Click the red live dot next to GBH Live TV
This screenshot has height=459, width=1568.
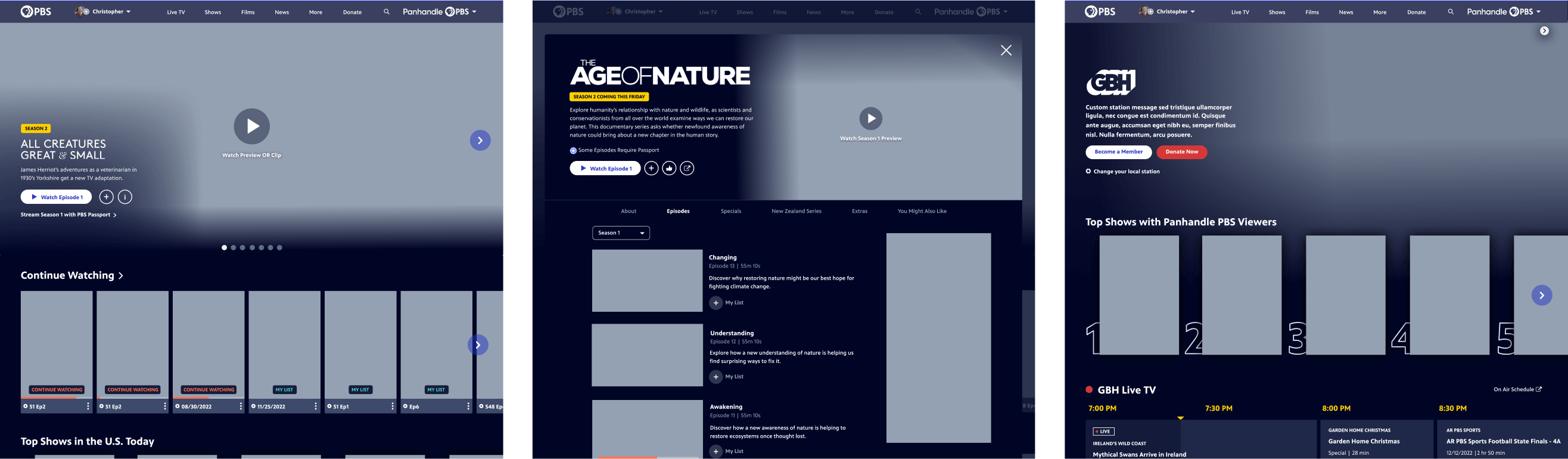click(1089, 390)
